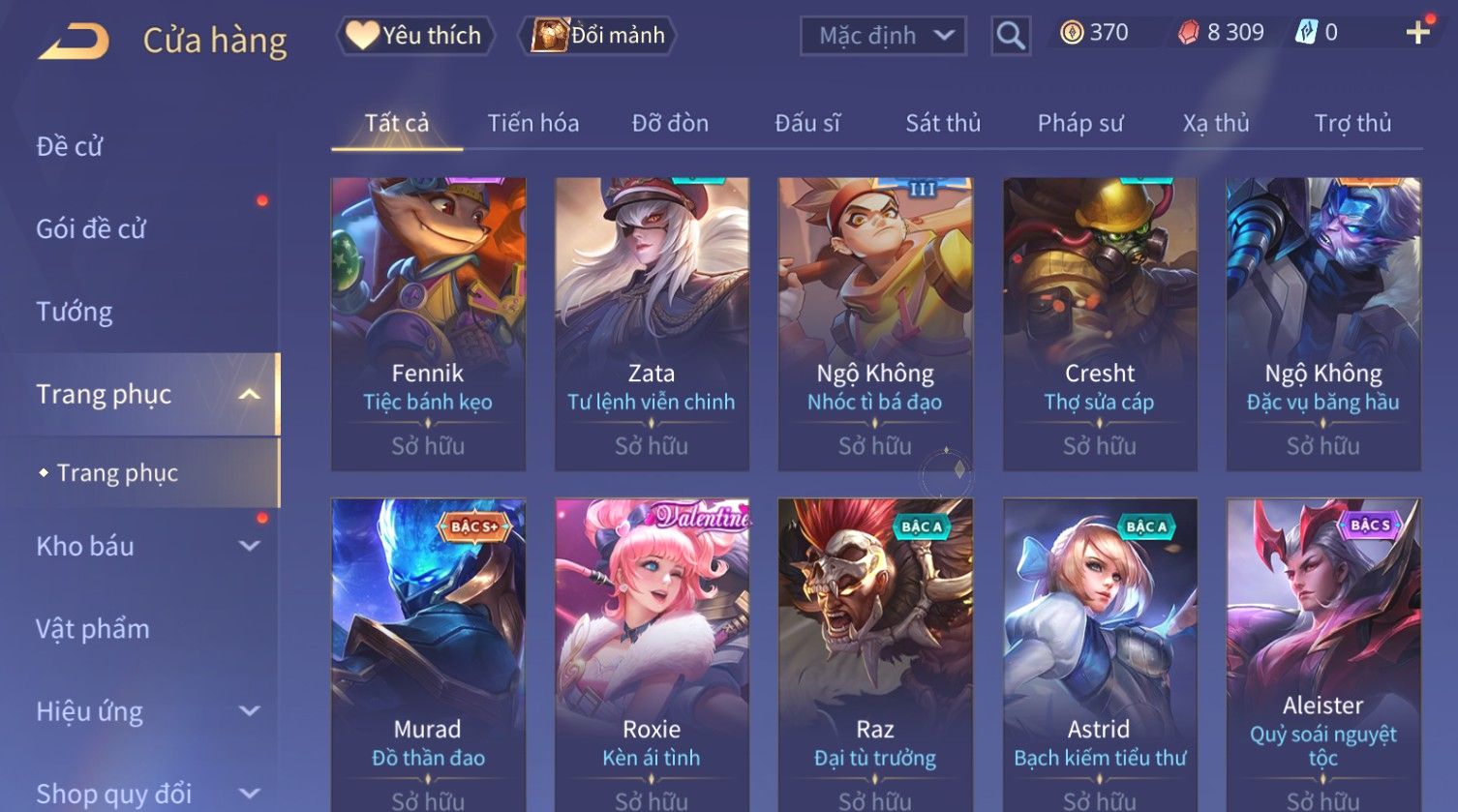
Task: Tap the chest icon on Đổi mảnh
Action: coord(549,36)
